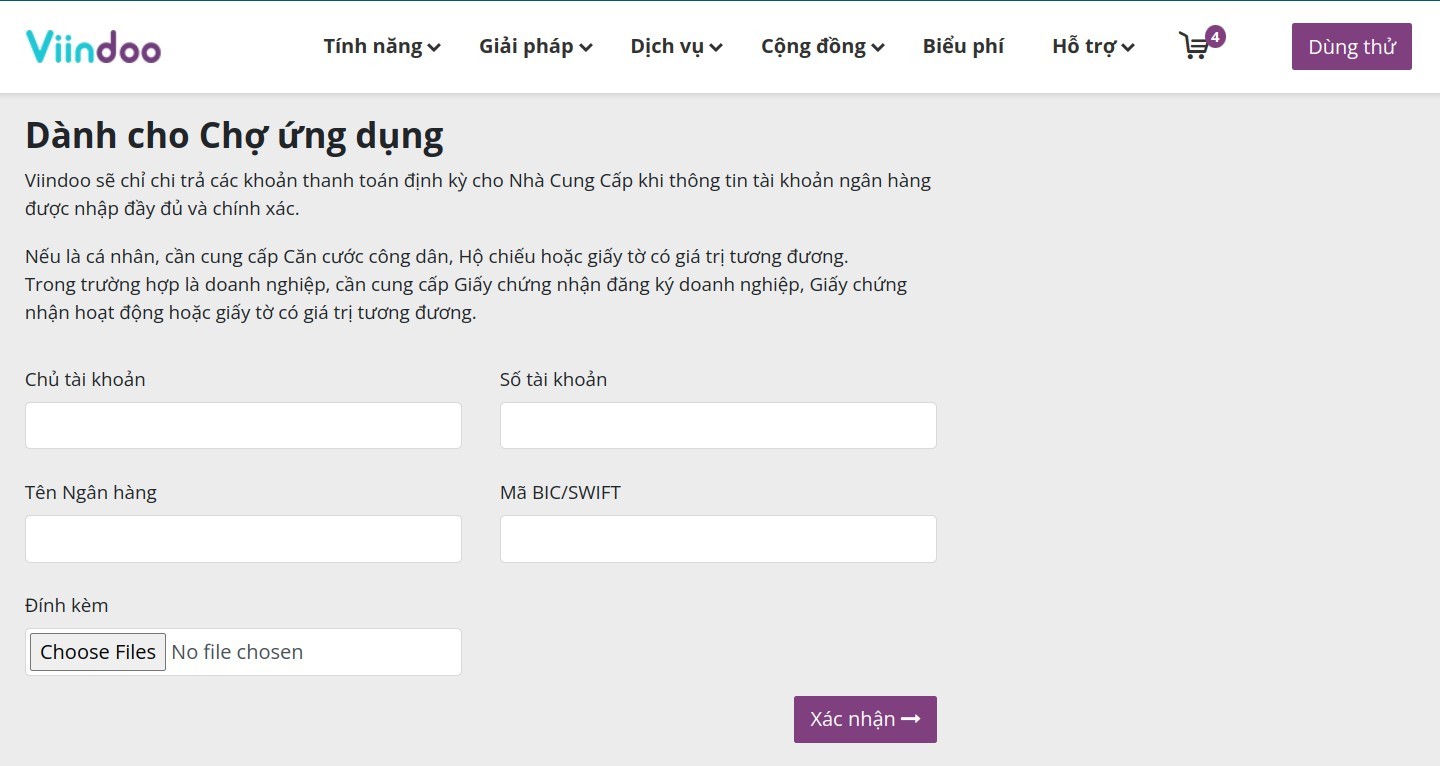Click the 'Số tài khoản' label

(x=553, y=379)
